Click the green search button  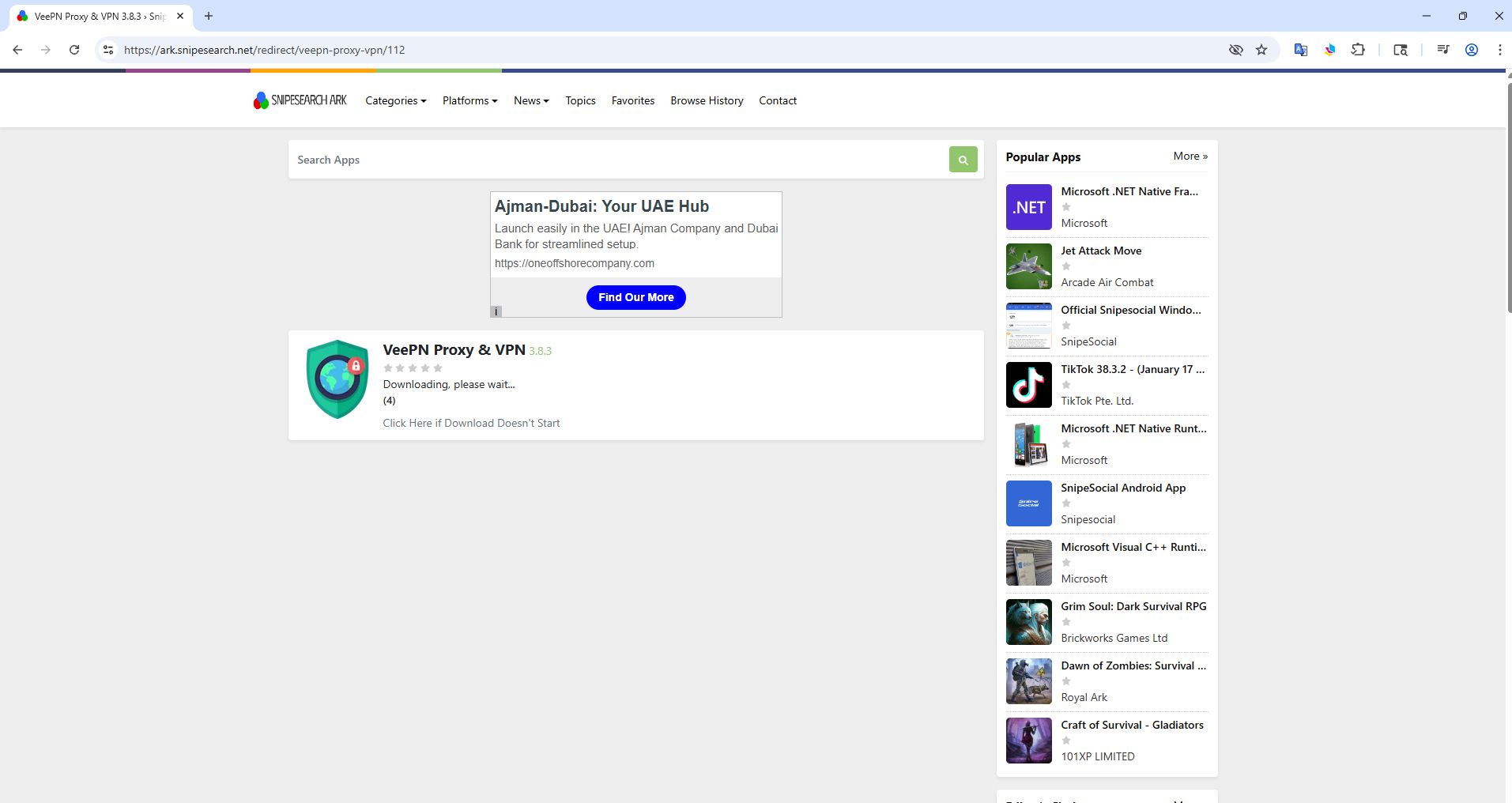pyautogui.click(x=963, y=160)
